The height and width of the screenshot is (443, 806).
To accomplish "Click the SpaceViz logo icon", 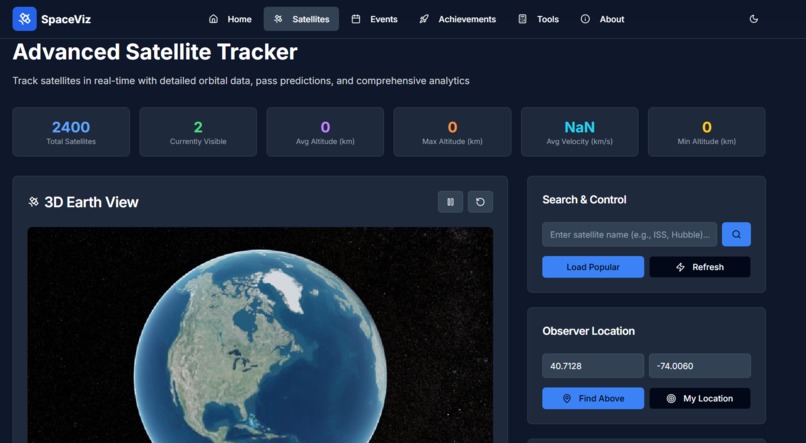I will [24, 19].
